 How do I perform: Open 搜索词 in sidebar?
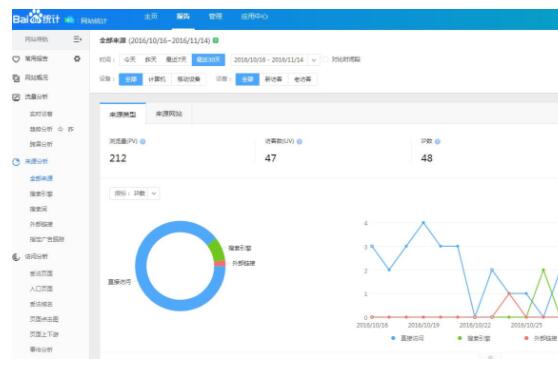pos(38,209)
